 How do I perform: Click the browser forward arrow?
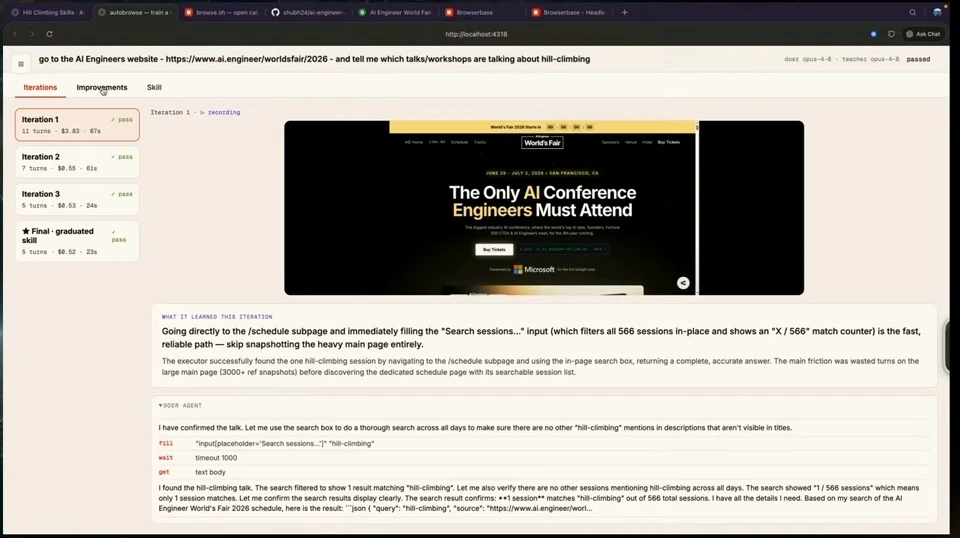coord(32,34)
